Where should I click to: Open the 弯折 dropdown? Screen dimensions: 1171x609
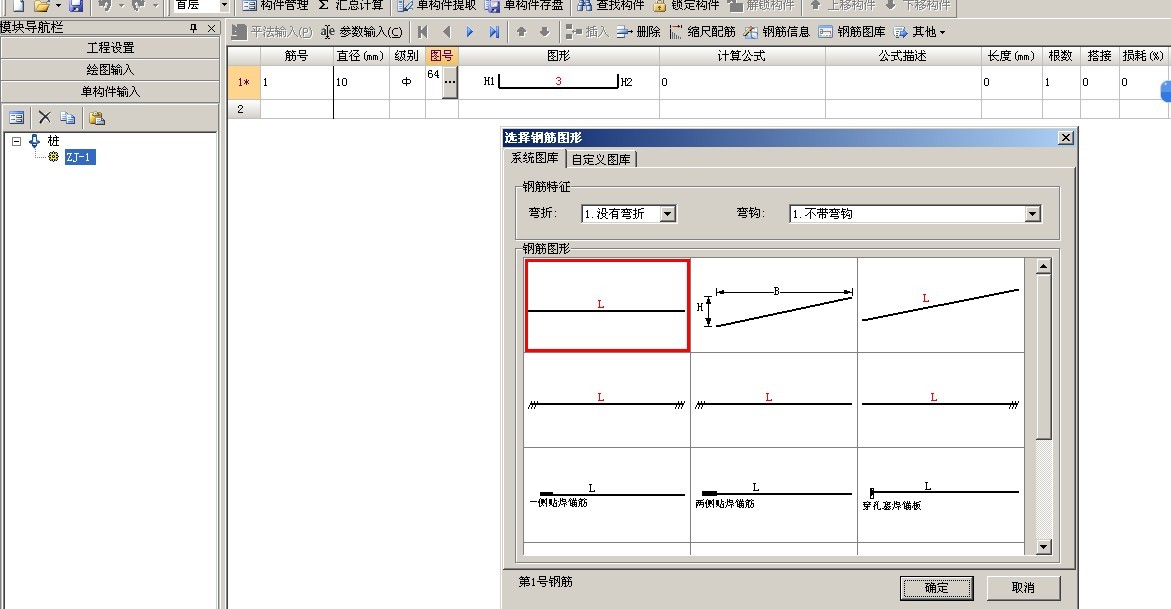coord(668,214)
